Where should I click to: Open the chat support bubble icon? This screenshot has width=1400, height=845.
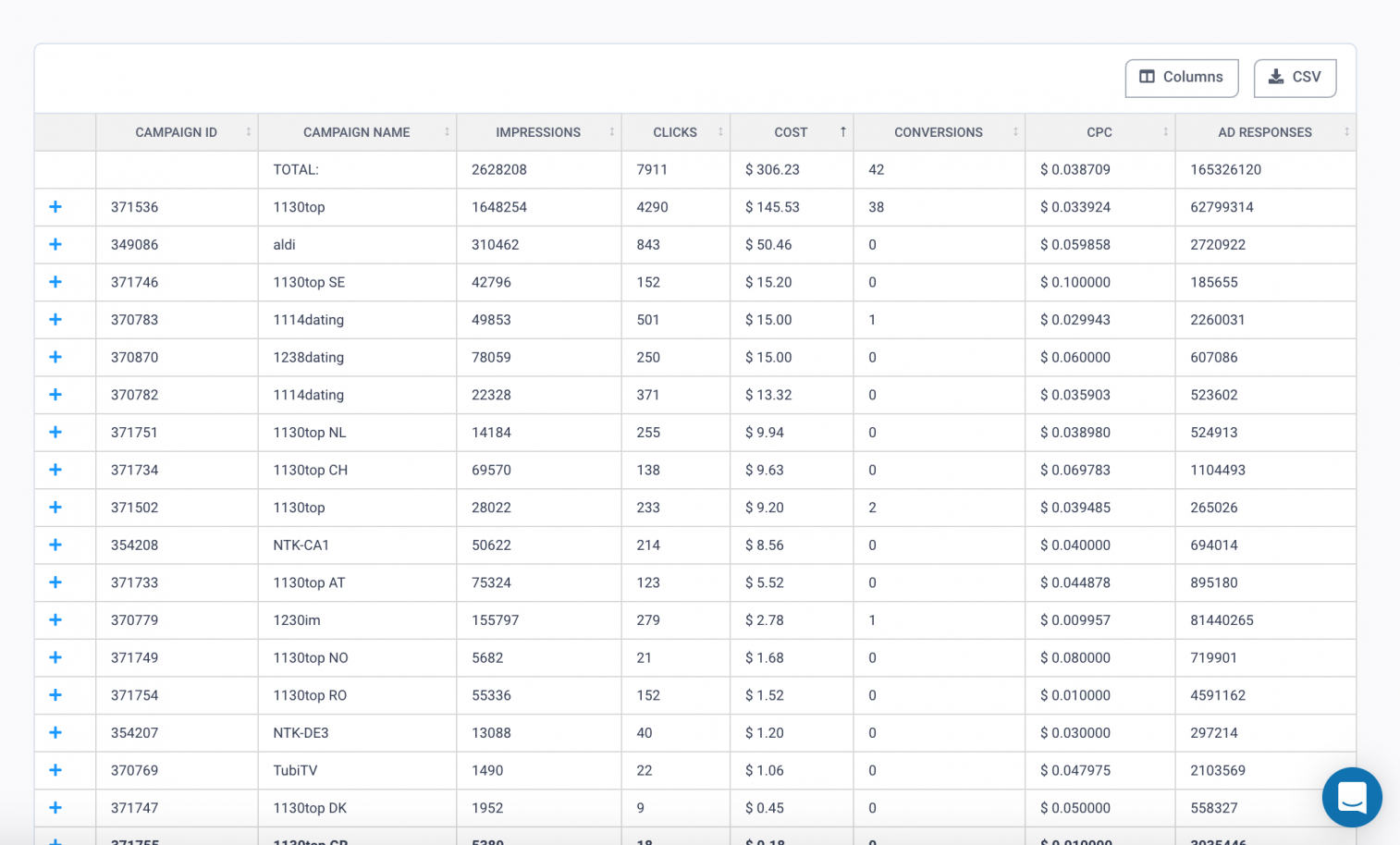click(x=1352, y=797)
